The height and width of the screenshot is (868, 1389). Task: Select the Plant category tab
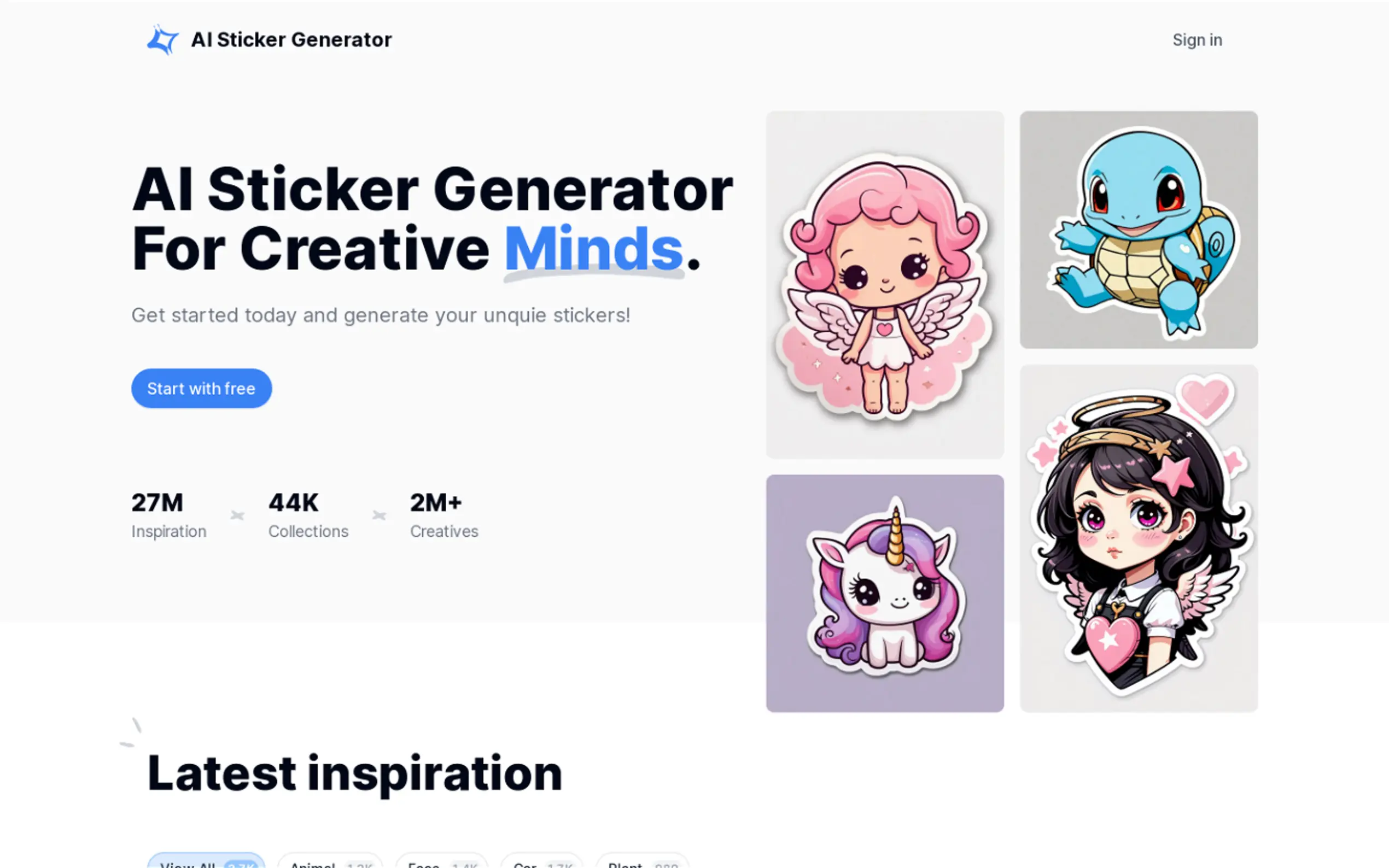tap(642, 861)
